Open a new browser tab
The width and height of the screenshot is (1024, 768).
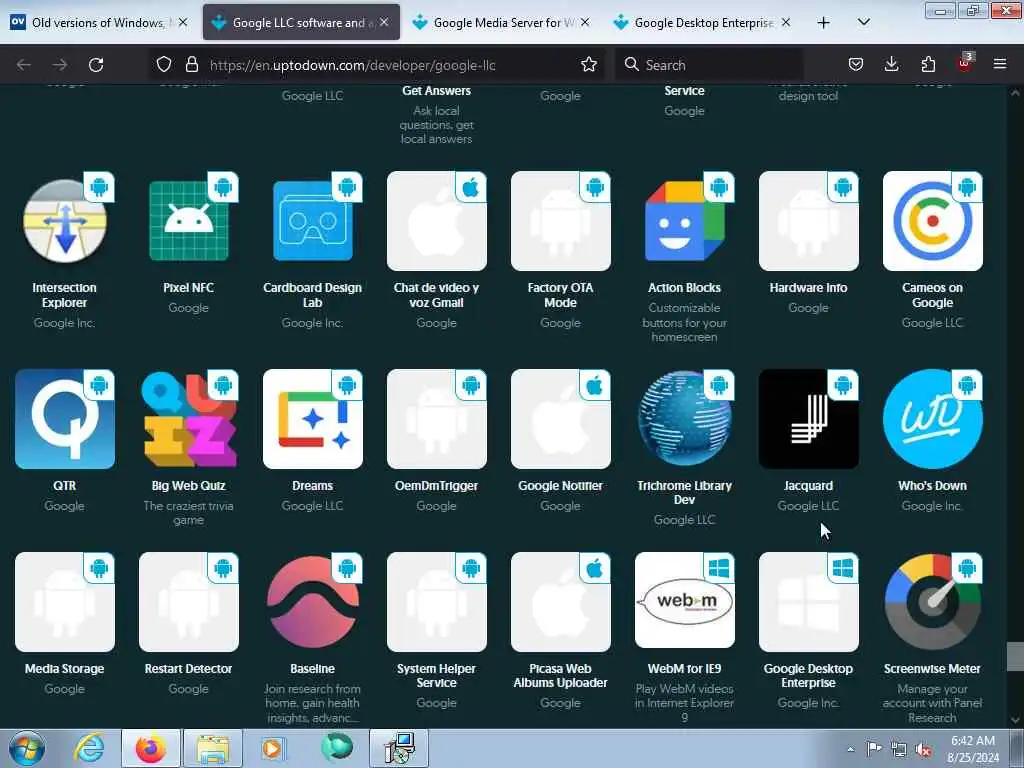coord(824,22)
